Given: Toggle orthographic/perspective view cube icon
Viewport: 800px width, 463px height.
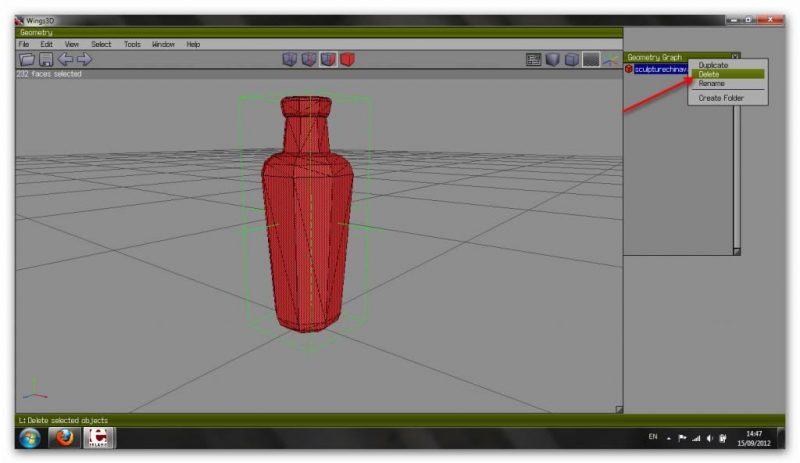Looking at the screenshot, I should point(571,60).
